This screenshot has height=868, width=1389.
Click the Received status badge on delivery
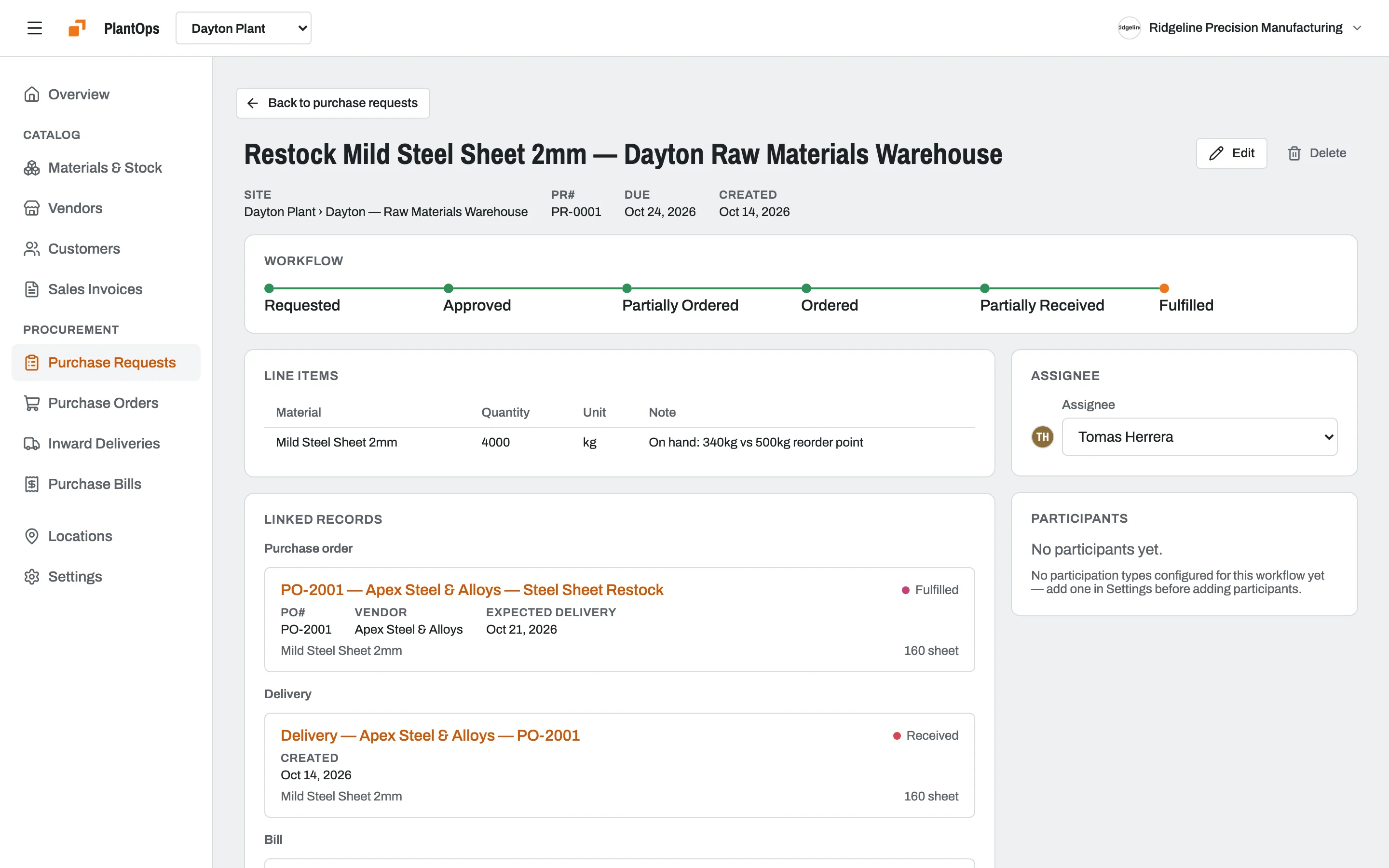click(x=925, y=736)
